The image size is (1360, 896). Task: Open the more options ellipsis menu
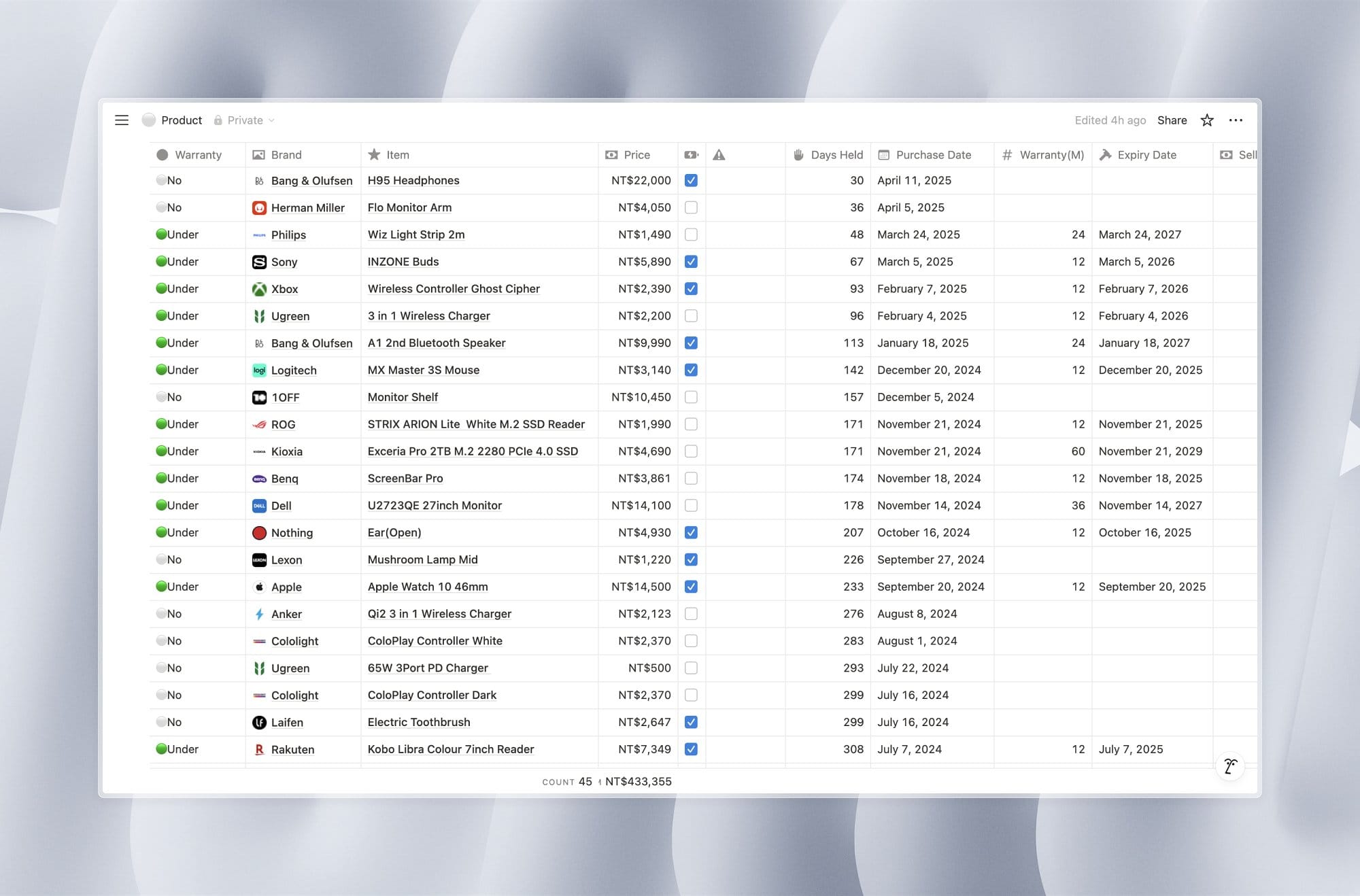1236,120
